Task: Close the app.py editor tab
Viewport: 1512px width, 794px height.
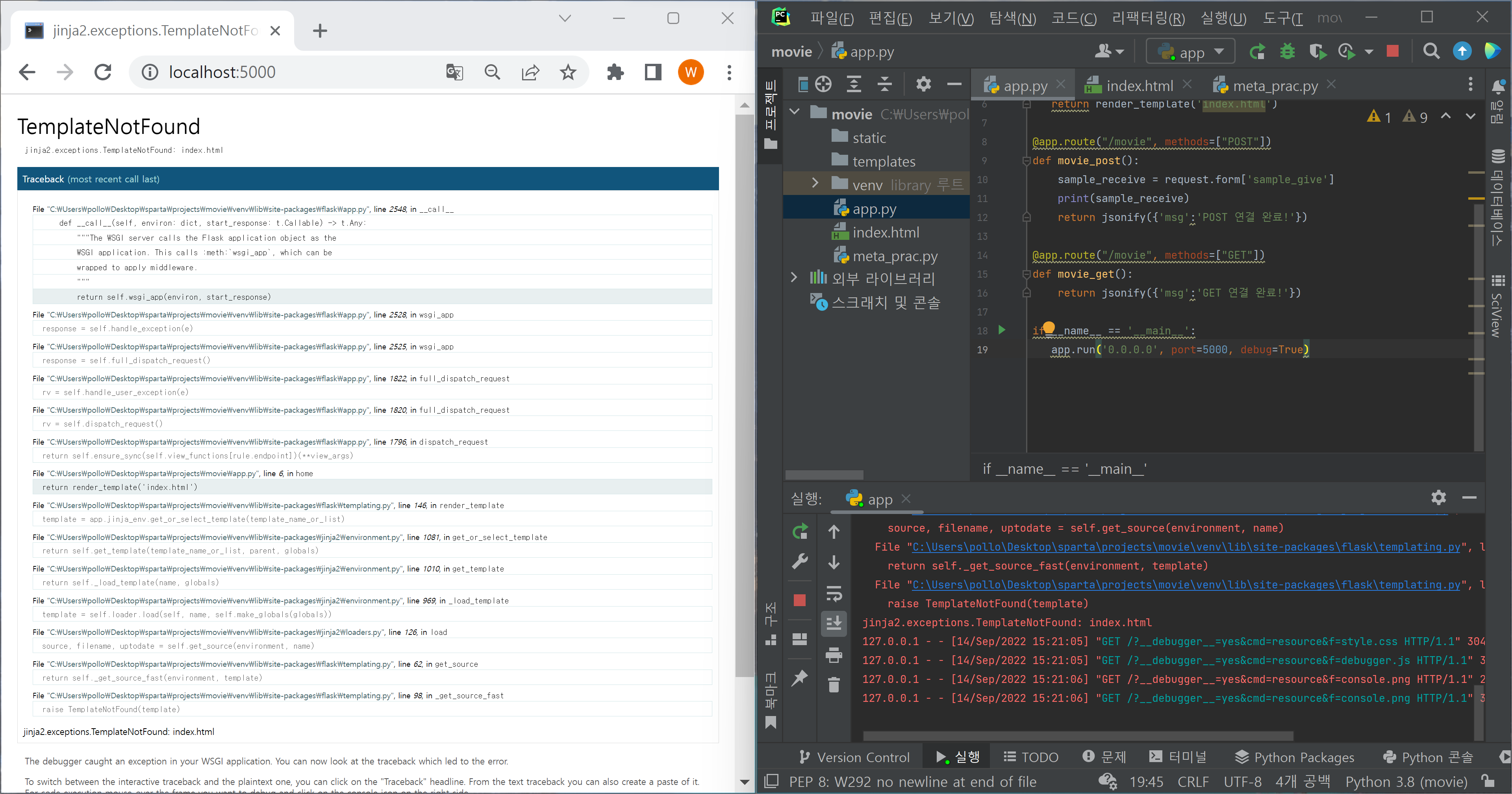Action: [1061, 85]
